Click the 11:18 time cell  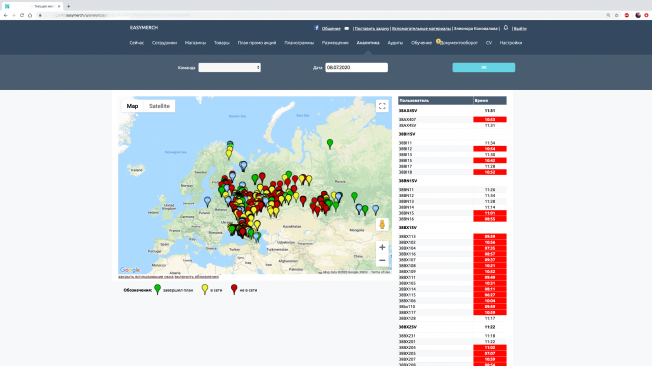pyautogui.click(x=490, y=336)
